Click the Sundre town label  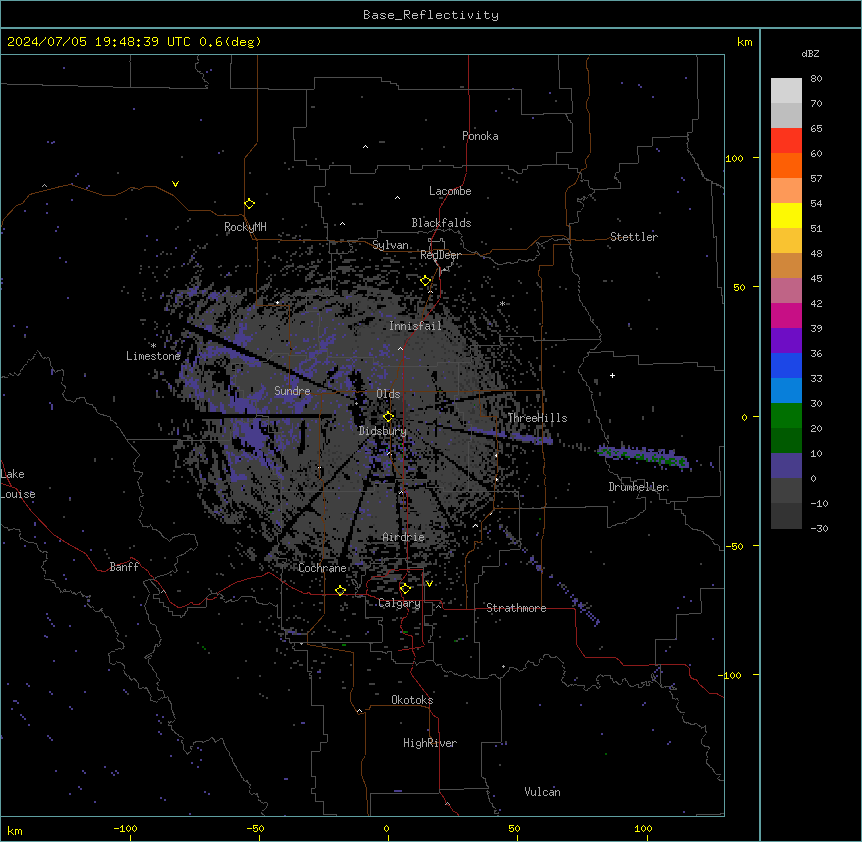[292, 391]
